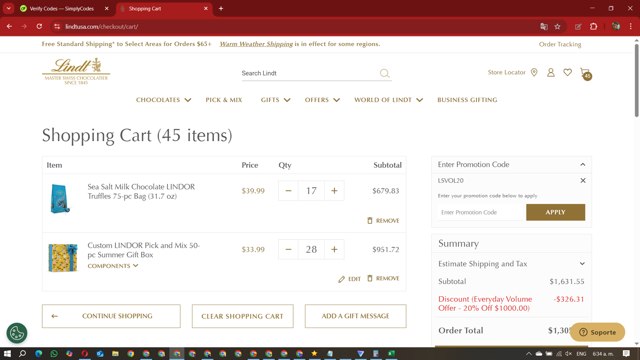
Task: Increase Summer Gift Box quantity
Action: (334, 249)
